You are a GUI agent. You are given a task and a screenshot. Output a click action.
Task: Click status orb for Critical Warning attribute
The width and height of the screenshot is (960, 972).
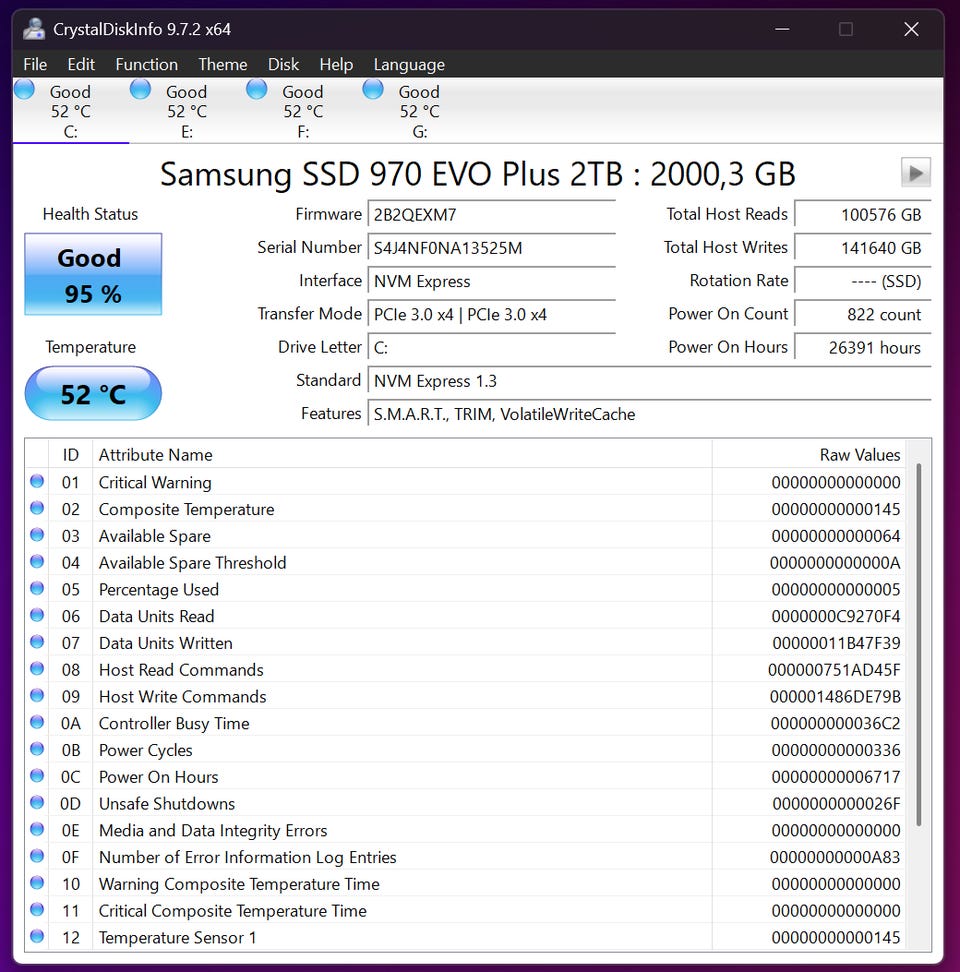(x=37, y=482)
